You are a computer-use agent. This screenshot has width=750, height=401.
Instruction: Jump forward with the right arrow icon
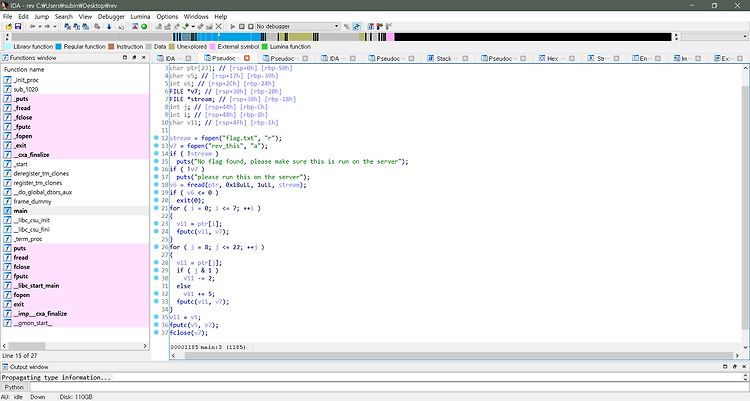click(47, 26)
